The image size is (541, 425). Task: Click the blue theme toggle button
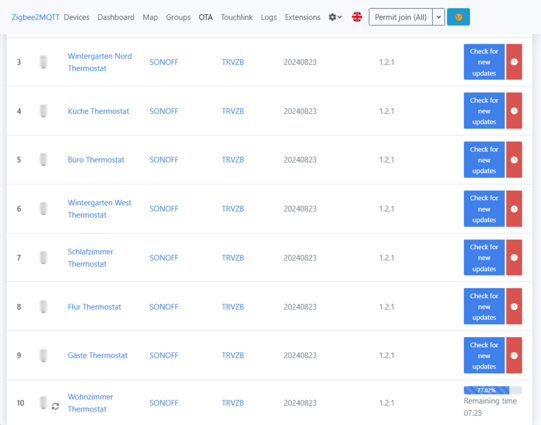tap(458, 17)
